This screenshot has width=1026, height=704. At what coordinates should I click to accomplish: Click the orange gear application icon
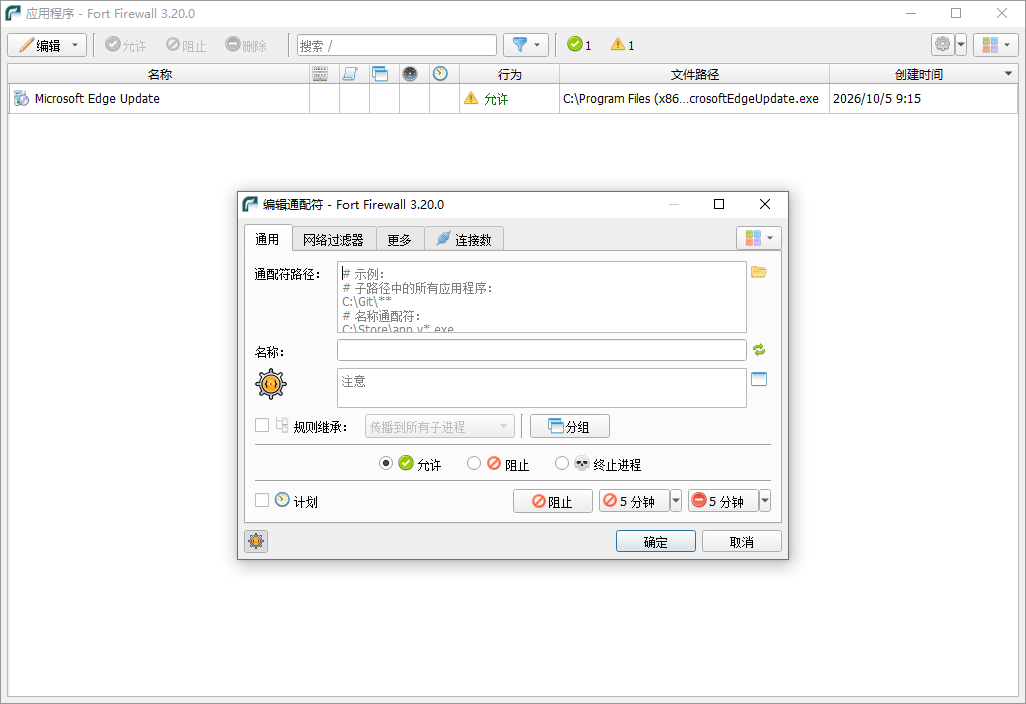[271, 384]
